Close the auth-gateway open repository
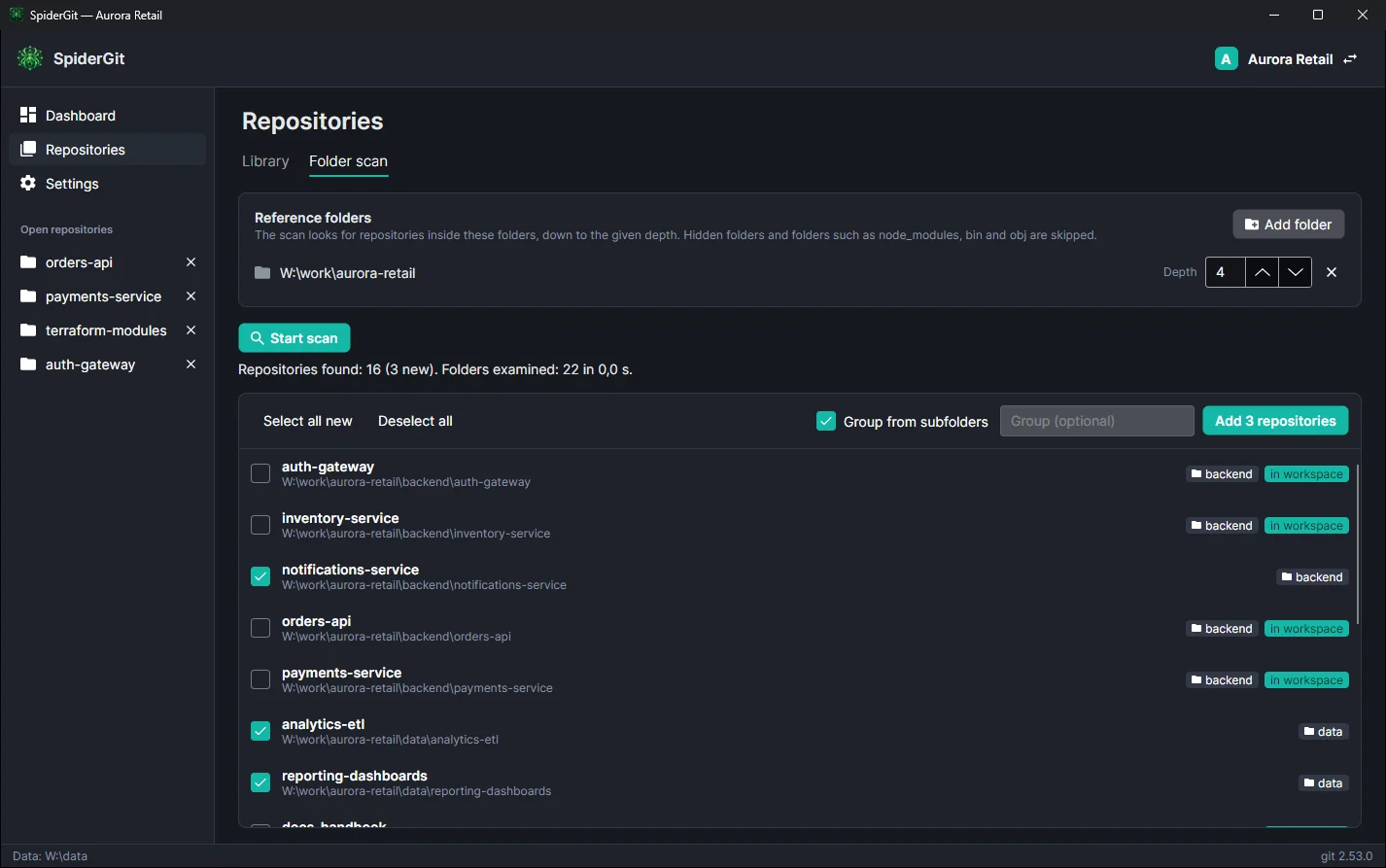 click(x=191, y=365)
